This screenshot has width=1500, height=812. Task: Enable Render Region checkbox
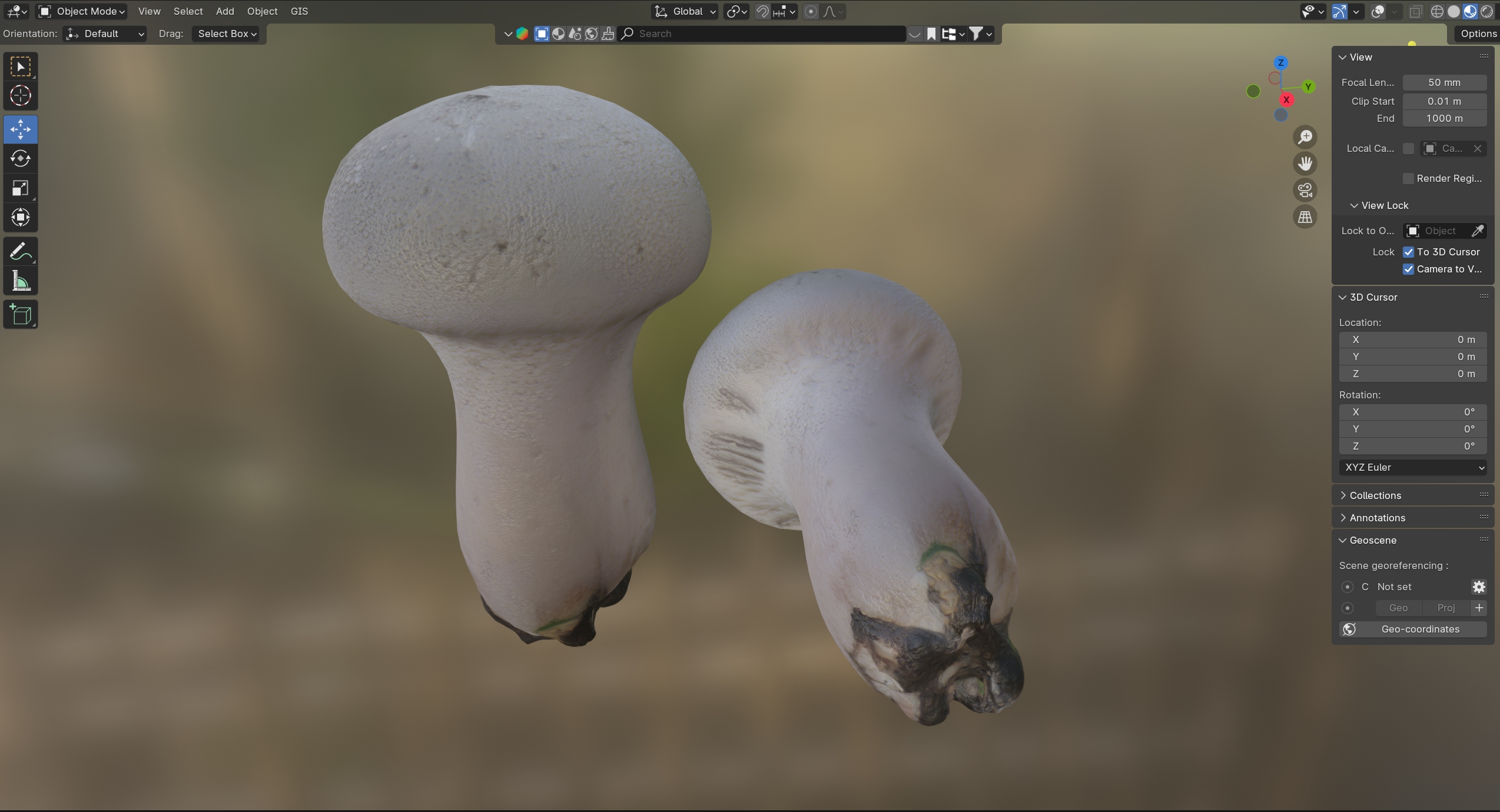tap(1409, 178)
